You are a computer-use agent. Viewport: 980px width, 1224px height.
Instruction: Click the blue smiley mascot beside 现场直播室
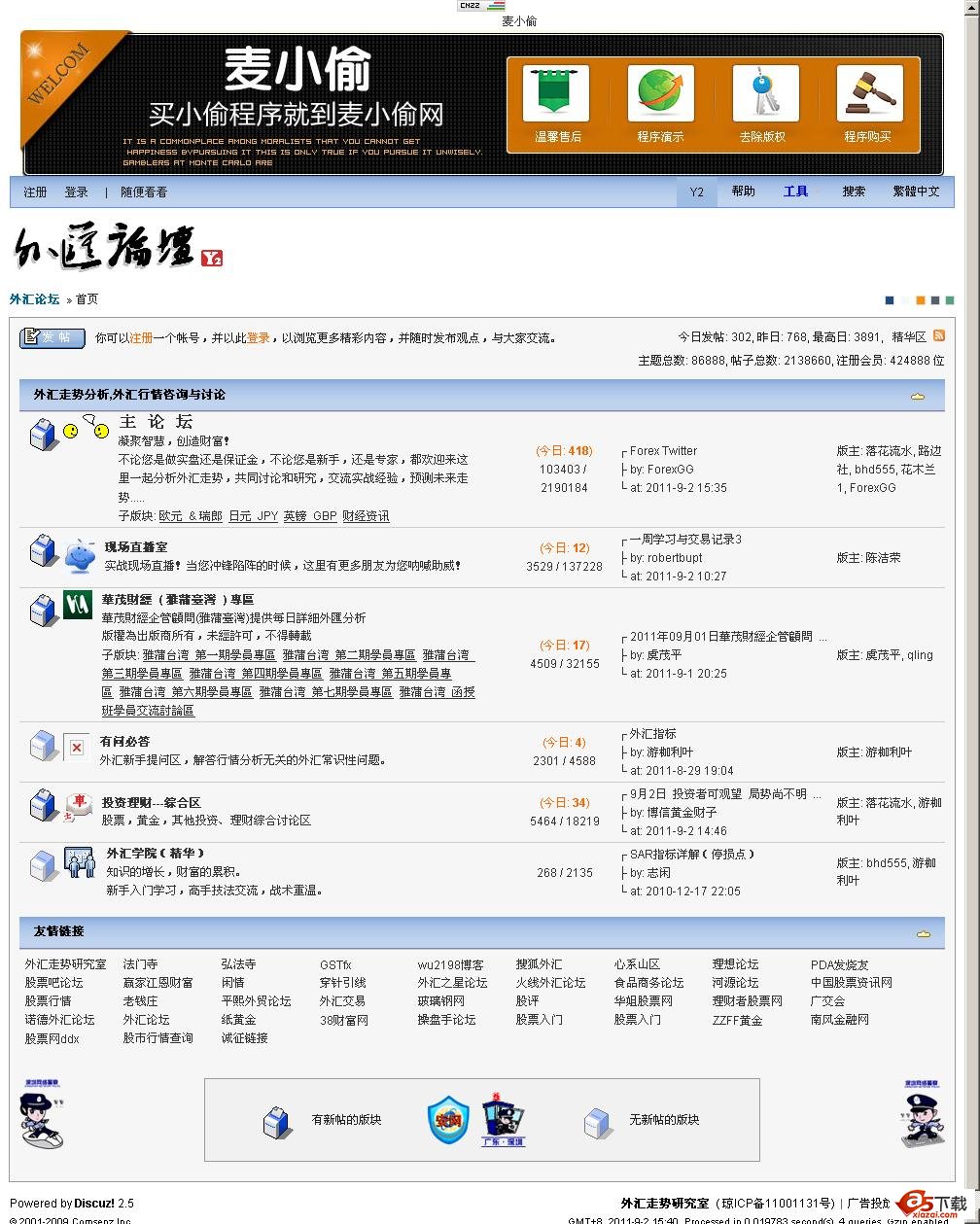coord(80,554)
